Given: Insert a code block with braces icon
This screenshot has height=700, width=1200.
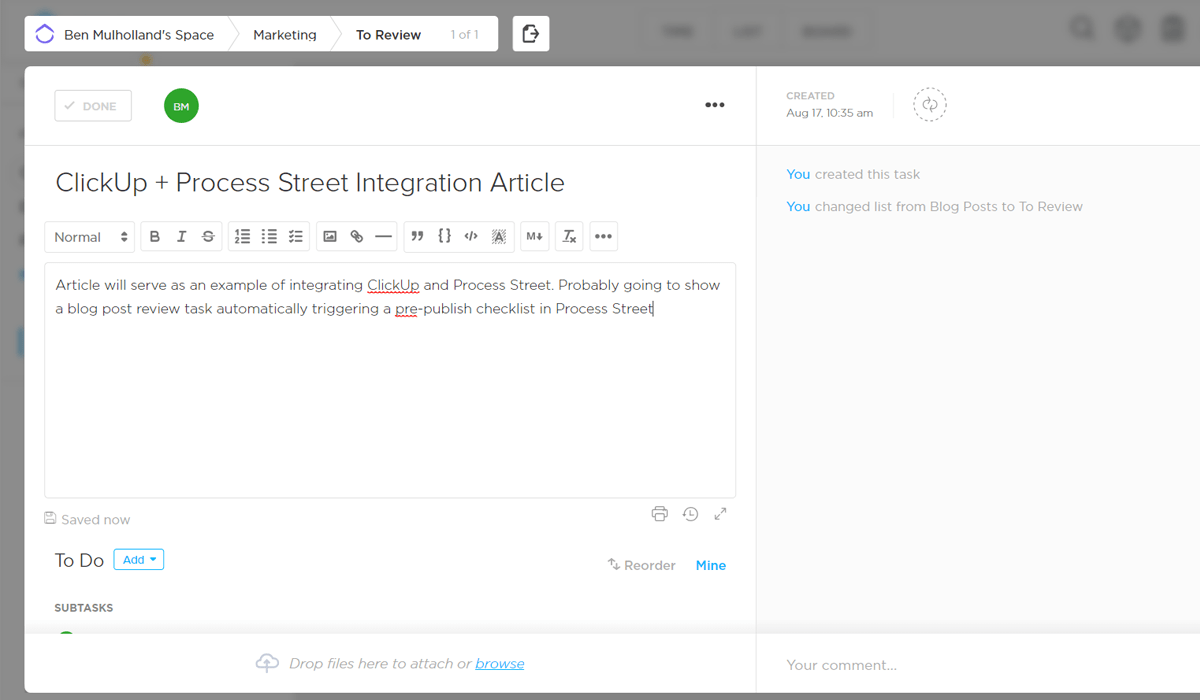Looking at the screenshot, I should pyautogui.click(x=445, y=237).
